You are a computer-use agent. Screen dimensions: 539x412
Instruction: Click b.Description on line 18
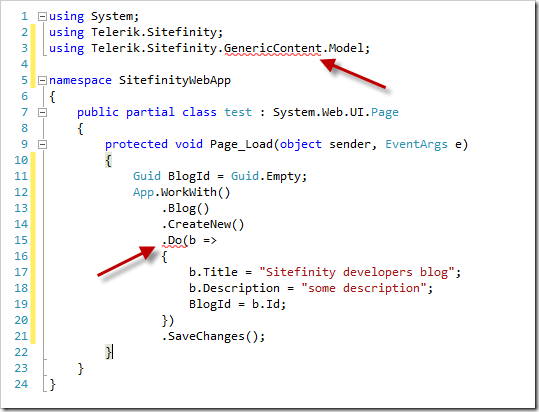tap(234, 288)
